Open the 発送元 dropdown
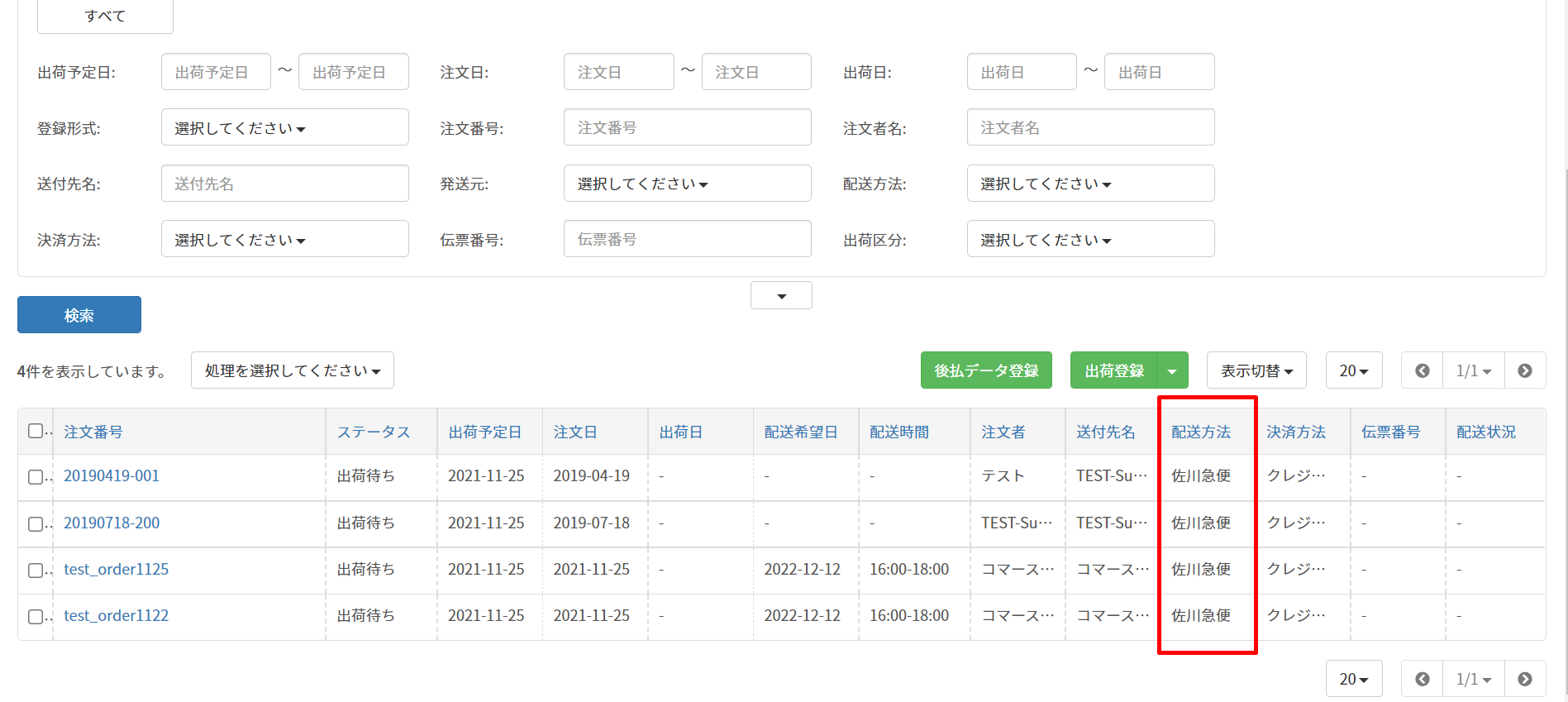The height and width of the screenshot is (702, 1568). click(x=688, y=183)
